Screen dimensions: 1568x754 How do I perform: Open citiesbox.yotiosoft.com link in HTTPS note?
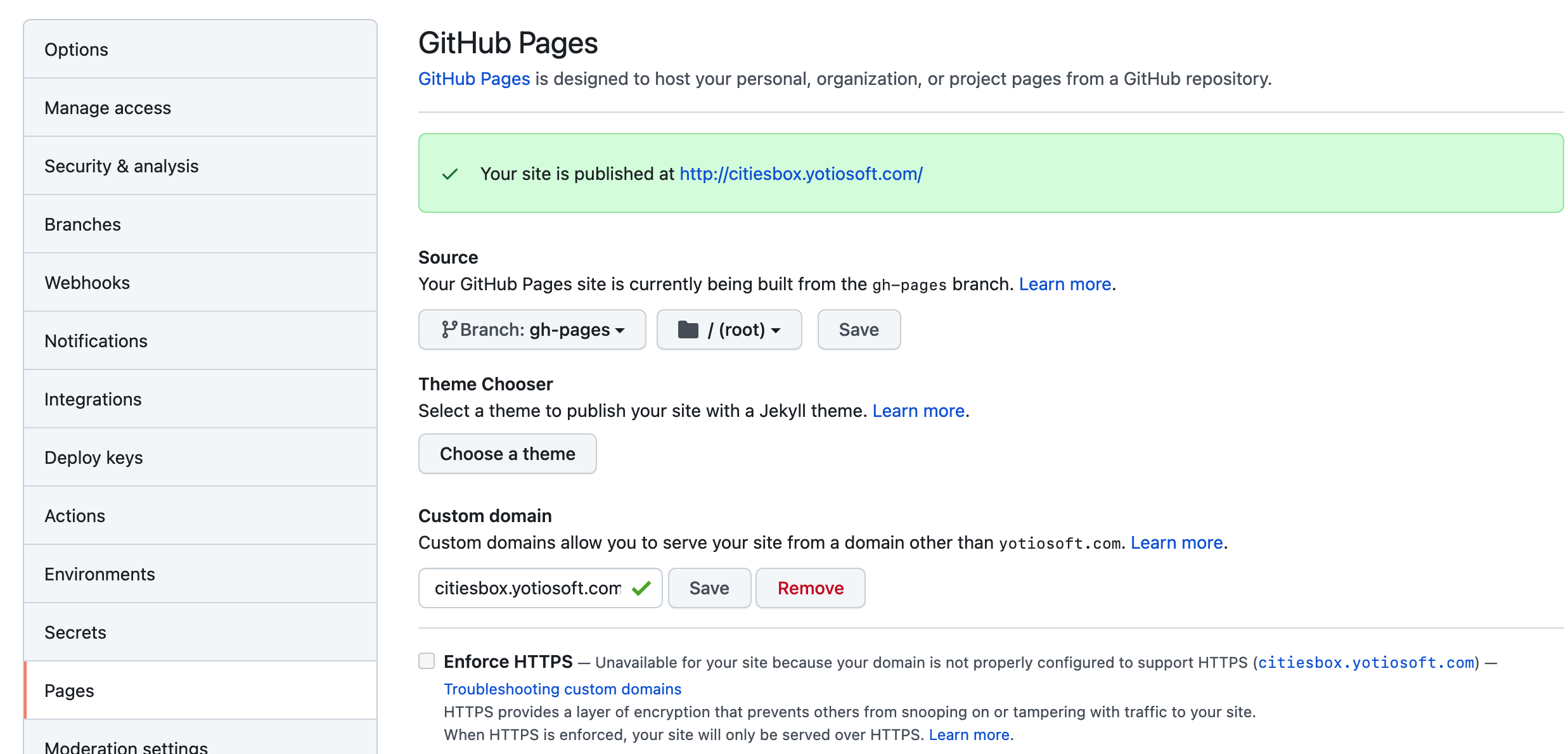(x=1366, y=663)
